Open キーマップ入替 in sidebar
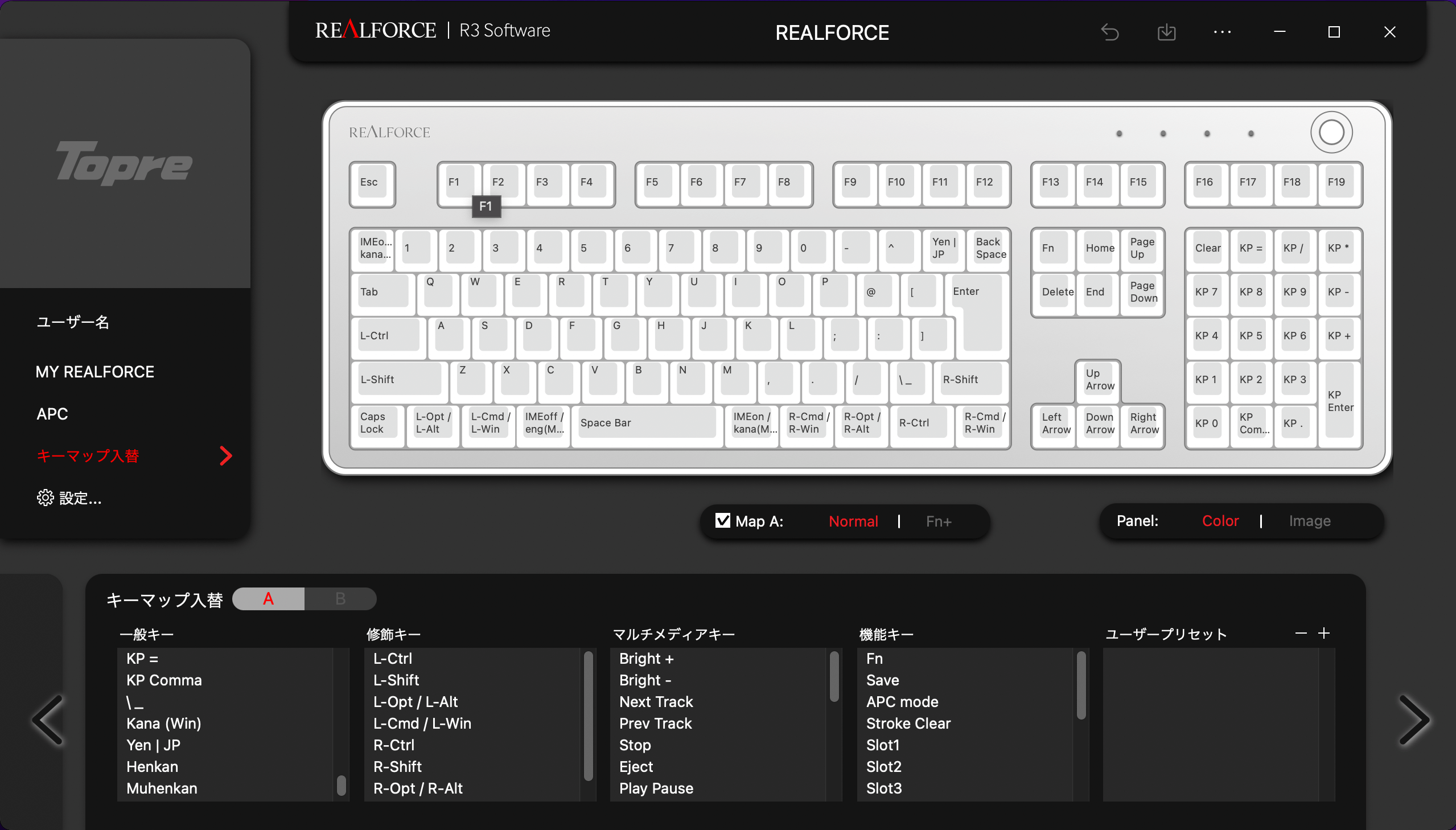The width and height of the screenshot is (1456, 830). [88, 455]
